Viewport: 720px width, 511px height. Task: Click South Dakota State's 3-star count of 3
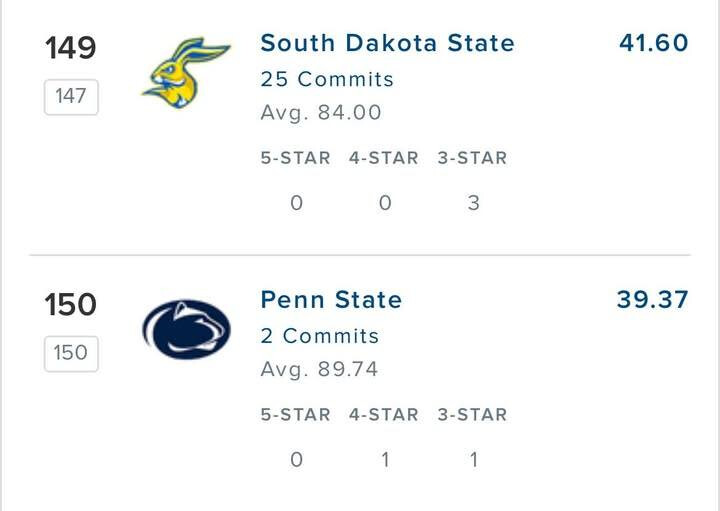point(473,203)
